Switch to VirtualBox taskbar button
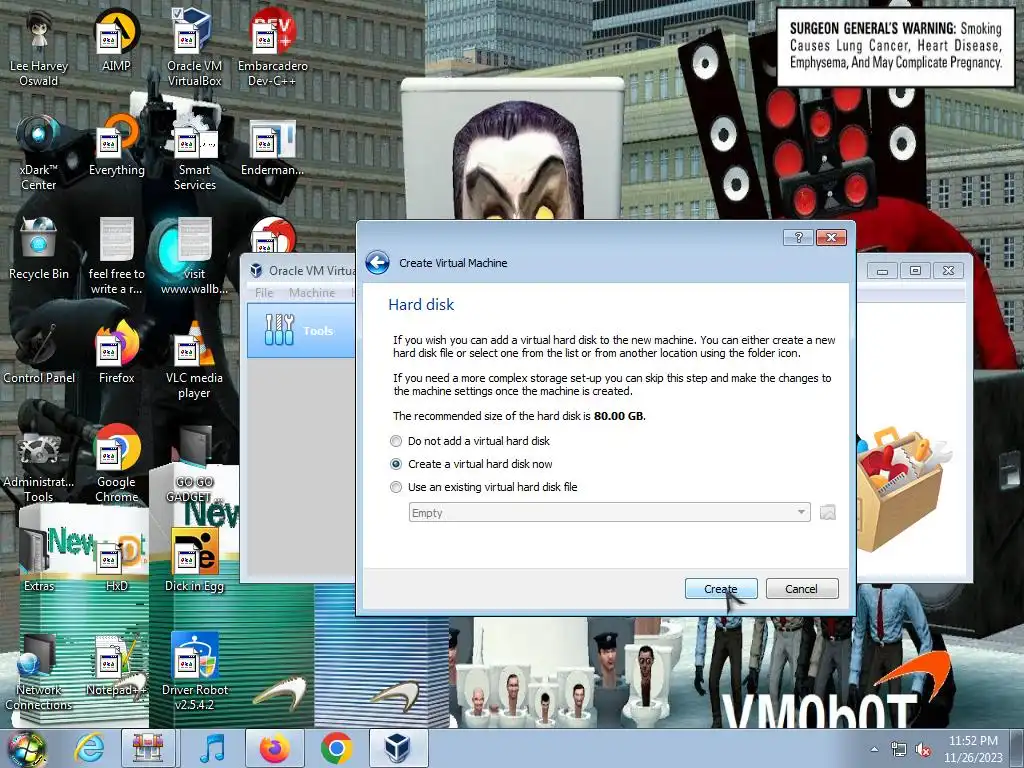Image resolution: width=1024 pixels, height=768 pixels. click(x=398, y=749)
